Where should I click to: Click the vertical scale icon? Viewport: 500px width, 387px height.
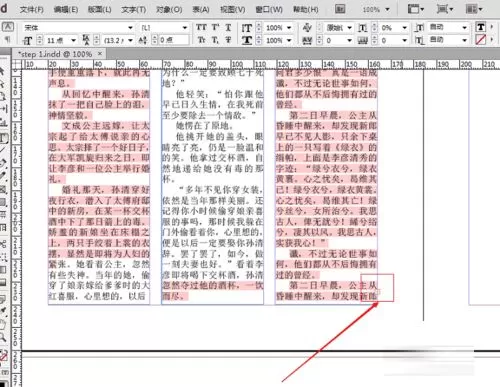247,28
